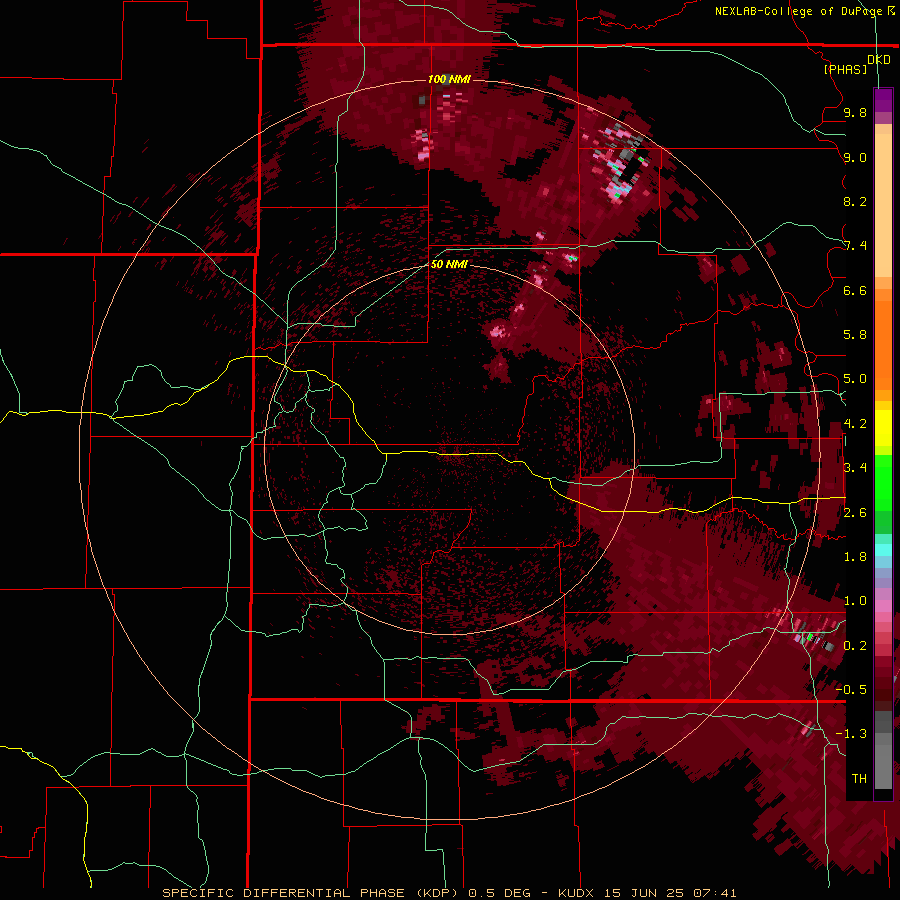This screenshot has height=900, width=900.
Task: Click the yellow band of the color bar
Action: coord(883,428)
